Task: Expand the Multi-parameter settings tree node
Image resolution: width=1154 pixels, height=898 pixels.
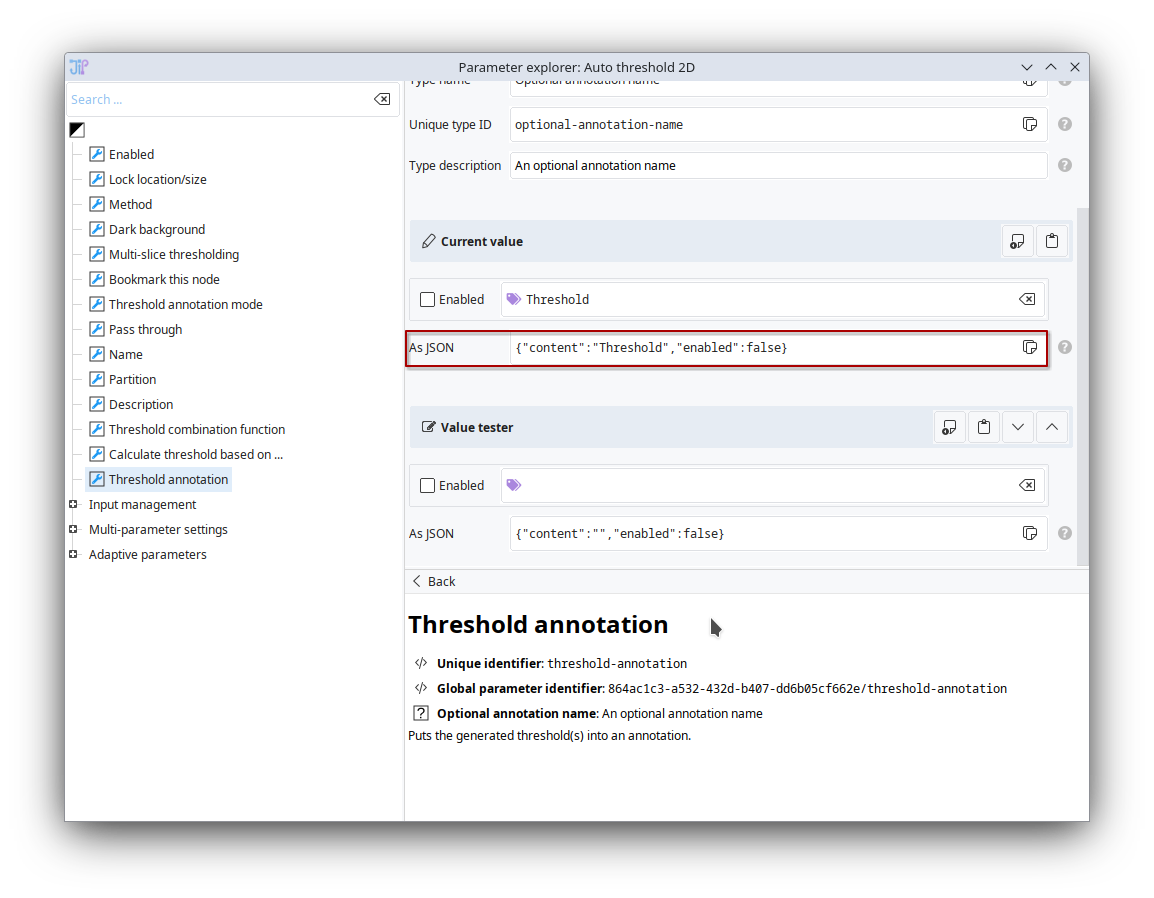Action: [73, 530]
